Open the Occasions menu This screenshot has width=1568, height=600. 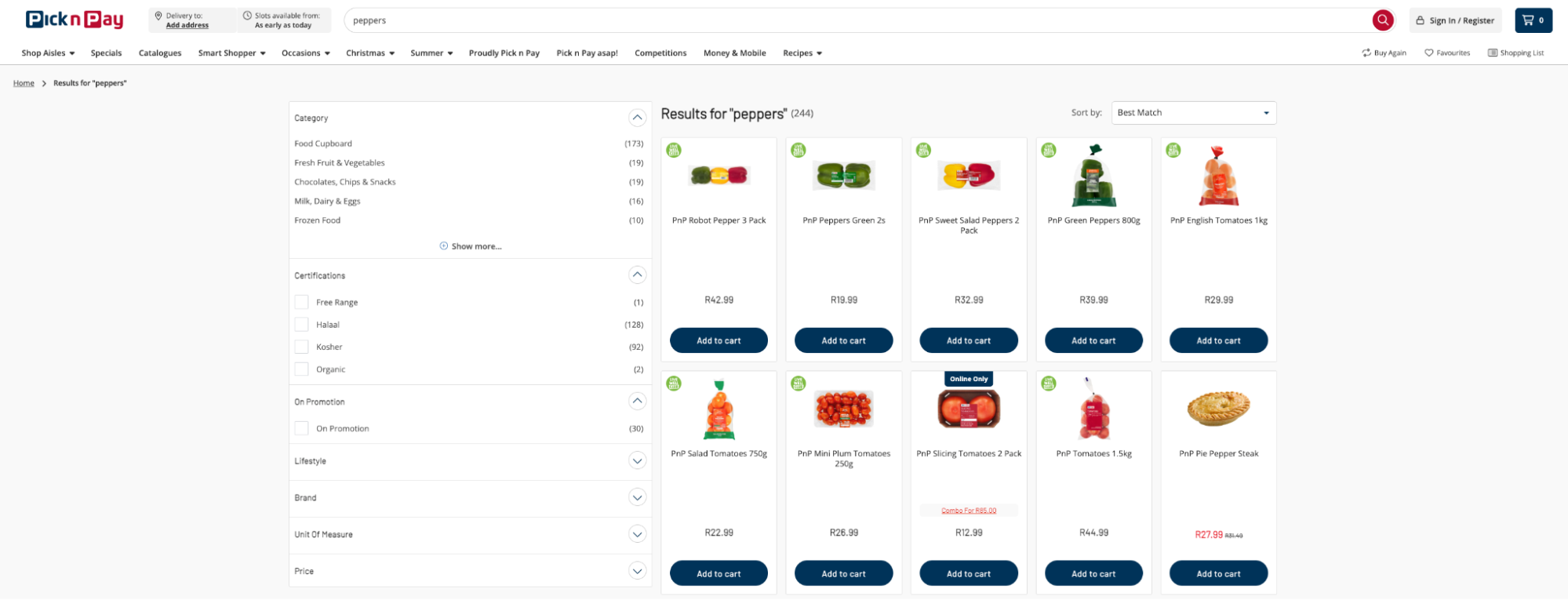[306, 53]
